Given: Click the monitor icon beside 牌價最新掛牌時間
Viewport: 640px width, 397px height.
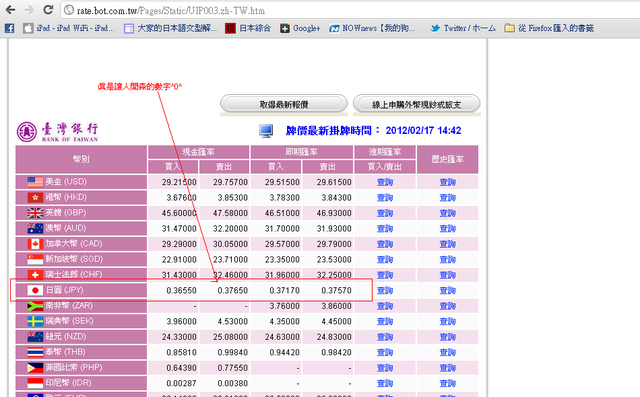Looking at the screenshot, I should click(x=266, y=131).
